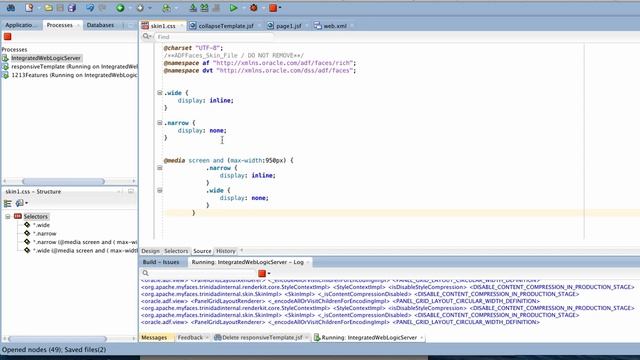The height and width of the screenshot is (360, 640).
Task: Switch to the History view tab
Action: (x=226, y=251)
